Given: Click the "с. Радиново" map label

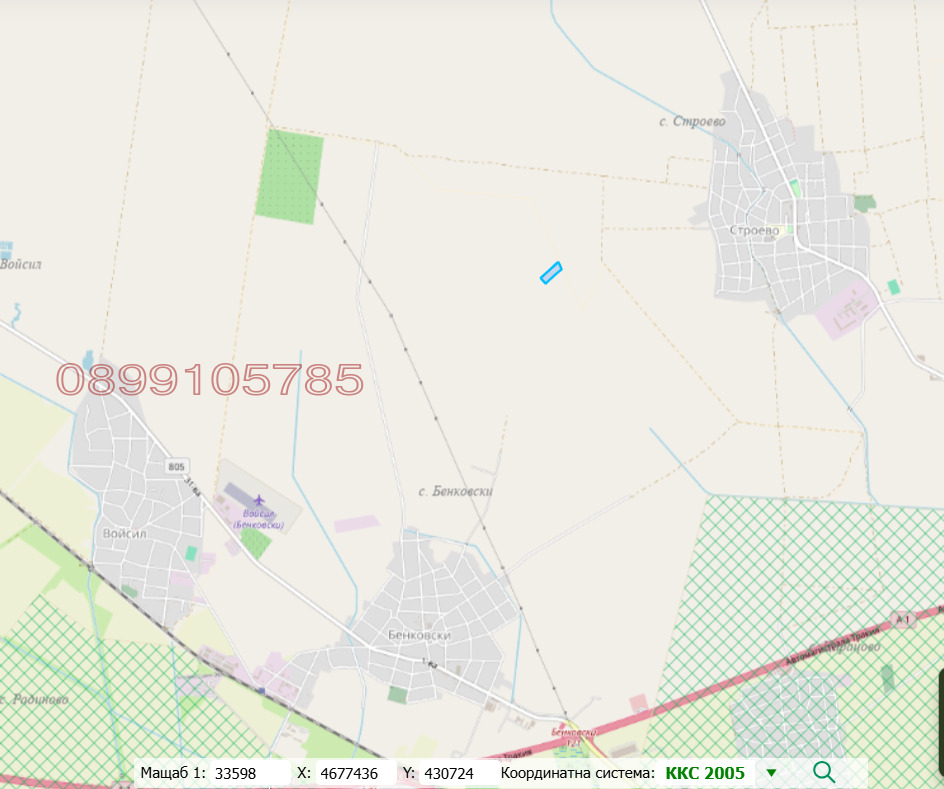Looking at the screenshot, I should tap(34, 699).
